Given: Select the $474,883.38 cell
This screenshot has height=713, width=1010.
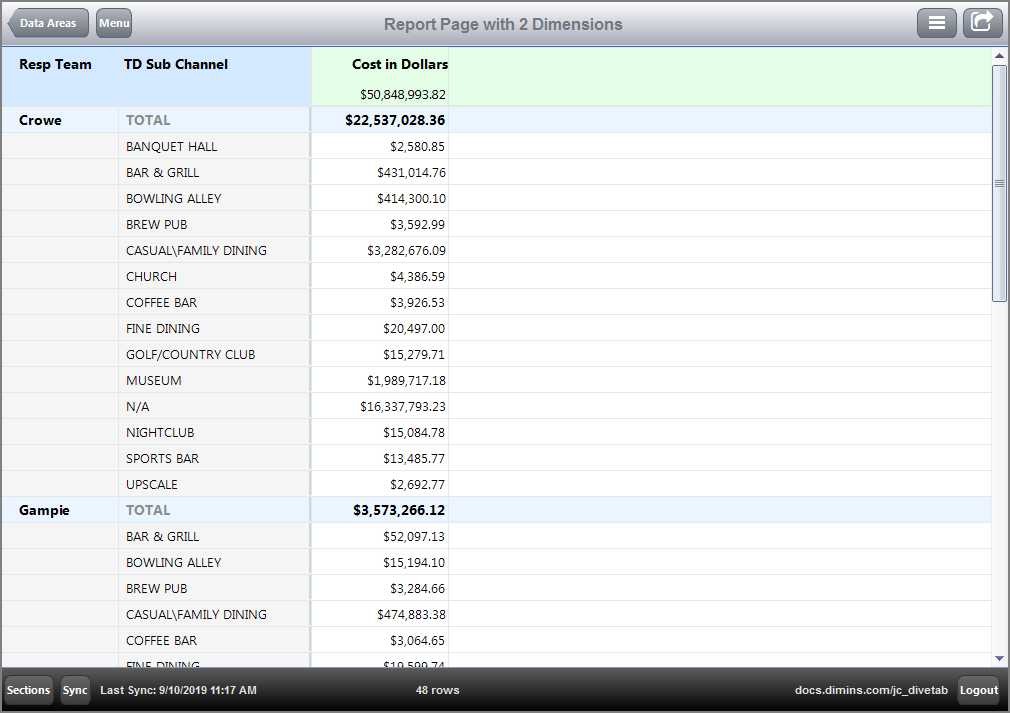Looking at the screenshot, I should pyautogui.click(x=411, y=614).
